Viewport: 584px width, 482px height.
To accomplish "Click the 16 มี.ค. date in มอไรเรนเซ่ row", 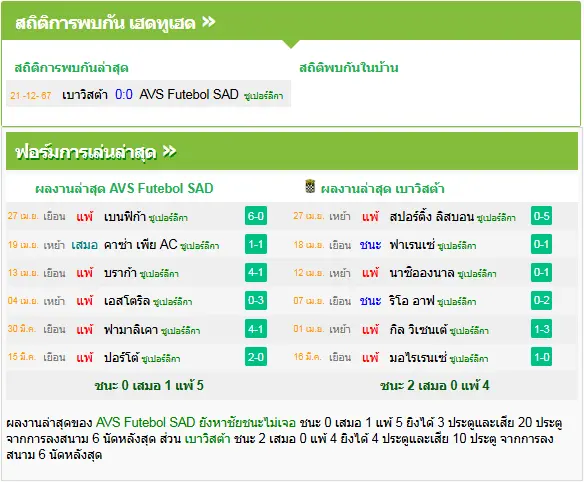I will click(308, 357).
